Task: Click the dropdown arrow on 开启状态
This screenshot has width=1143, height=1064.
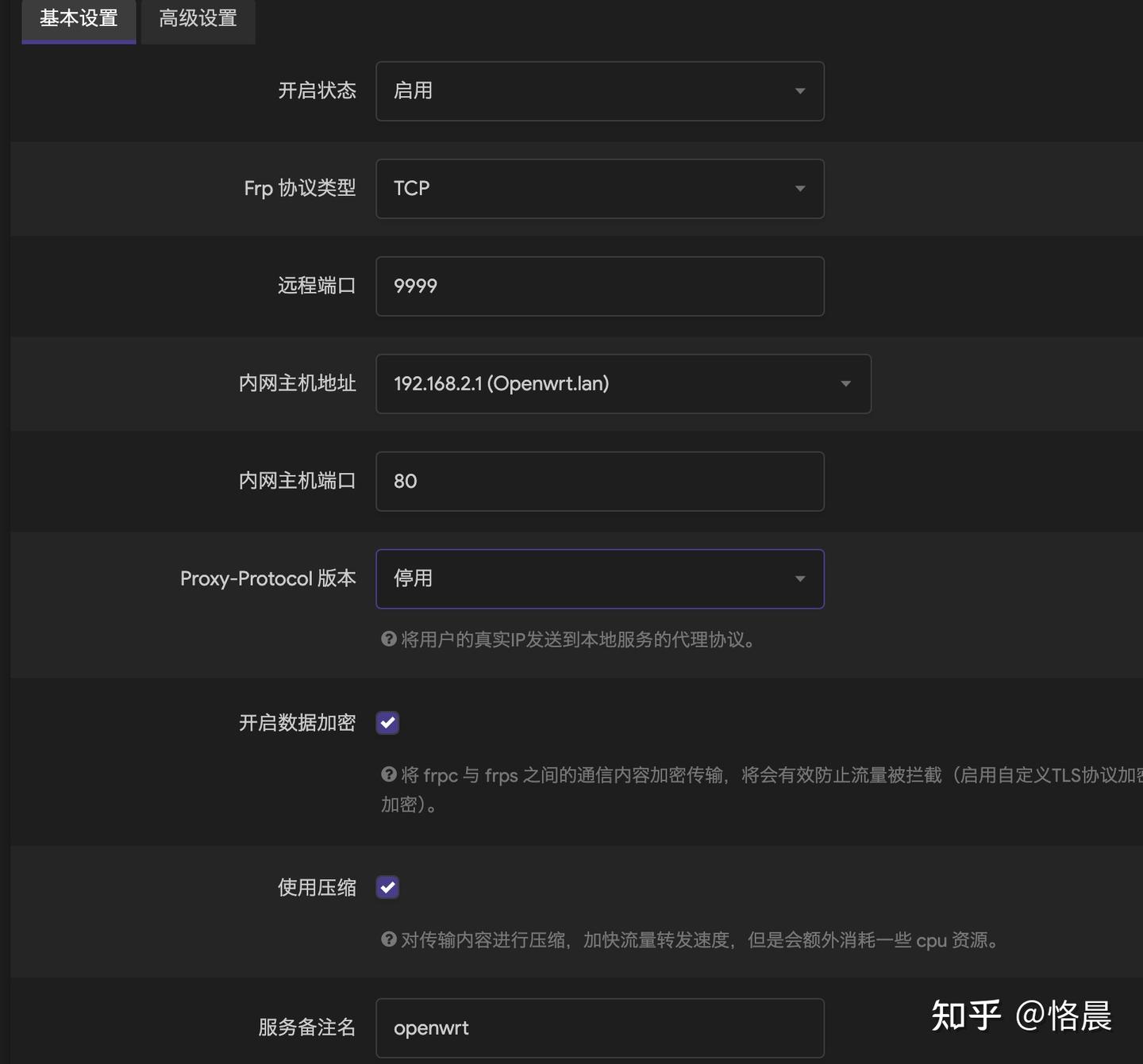Action: [800, 91]
